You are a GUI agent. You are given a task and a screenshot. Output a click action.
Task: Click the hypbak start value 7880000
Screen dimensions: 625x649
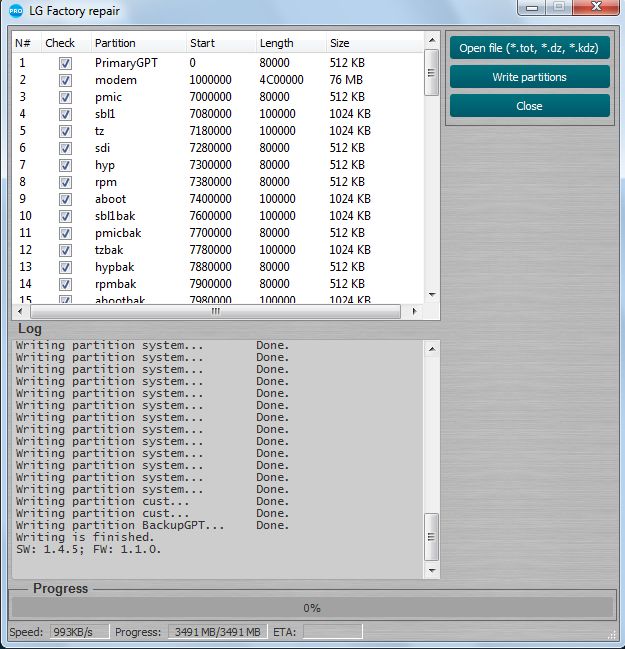point(210,267)
